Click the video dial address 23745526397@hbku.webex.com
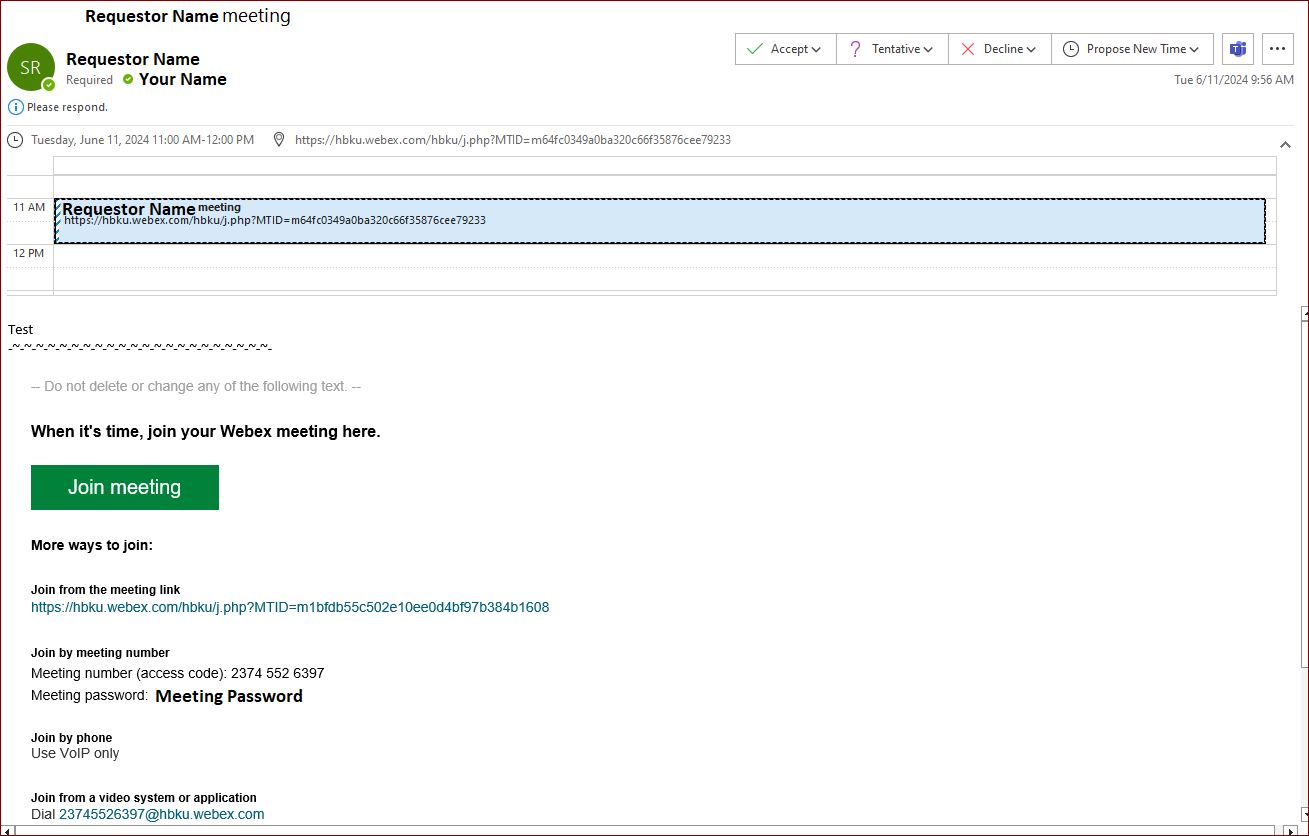Screen dimensions: 1309x836 tap(162, 814)
